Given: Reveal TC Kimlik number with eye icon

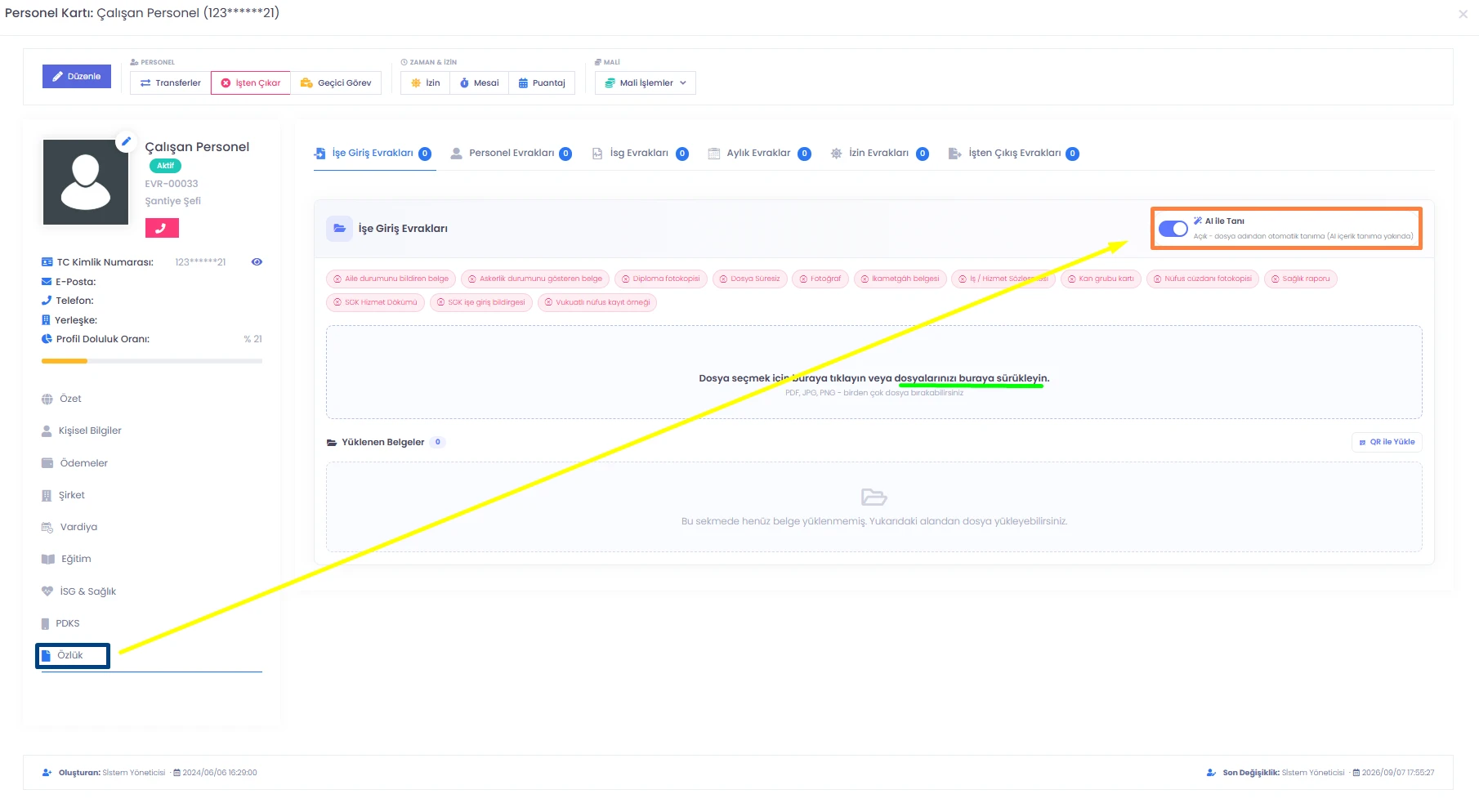Looking at the screenshot, I should coord(257,262).
